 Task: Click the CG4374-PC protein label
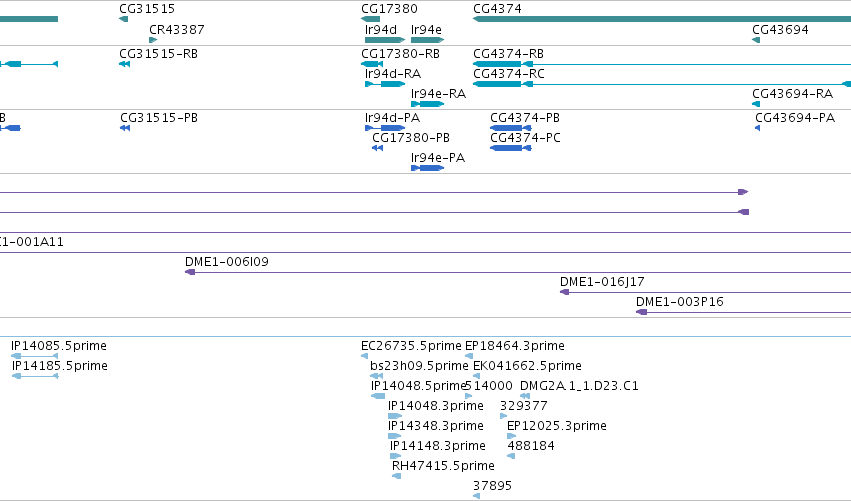tap(525, 138)
